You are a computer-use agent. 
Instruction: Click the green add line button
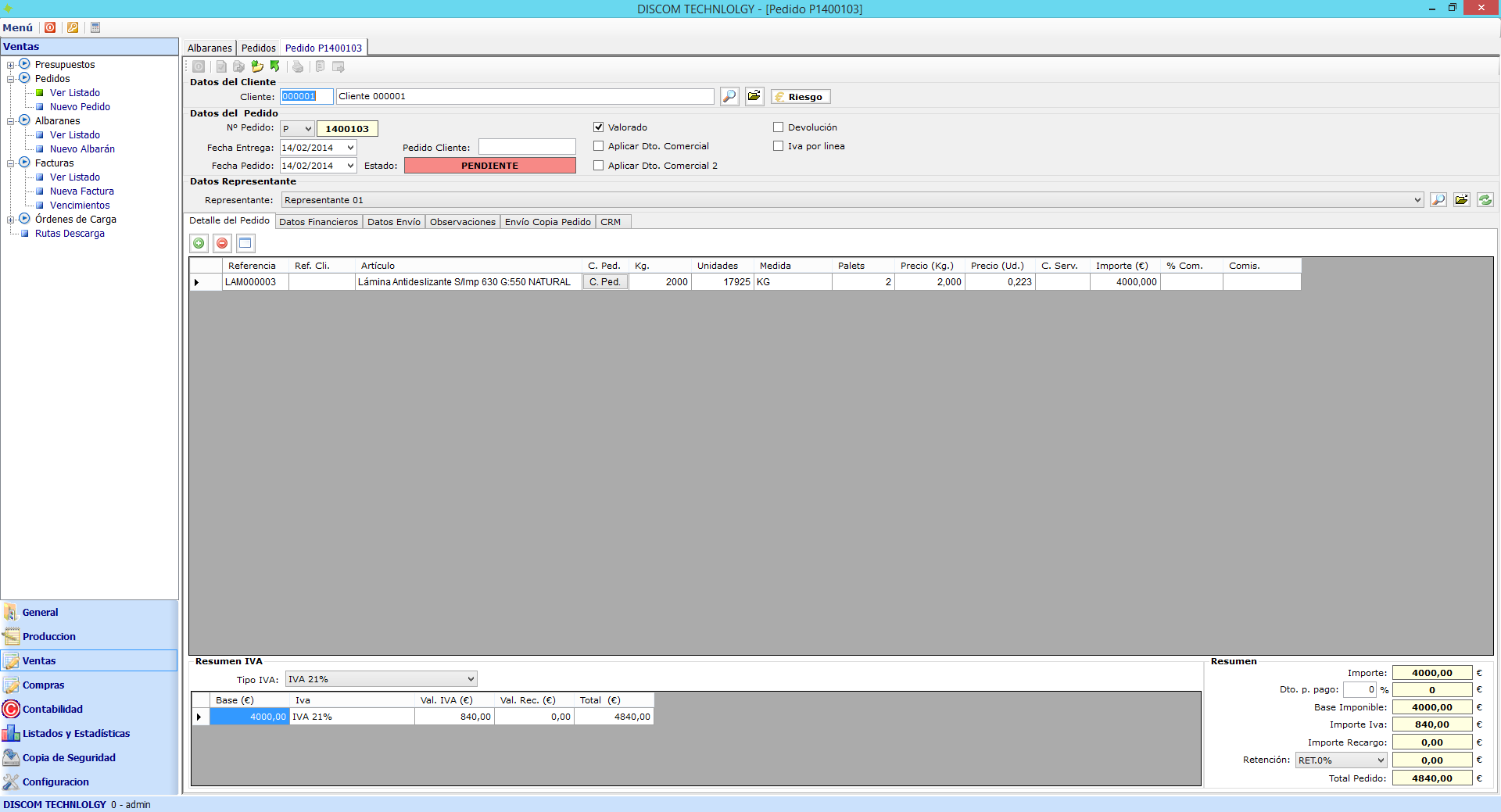pos(199,244)
